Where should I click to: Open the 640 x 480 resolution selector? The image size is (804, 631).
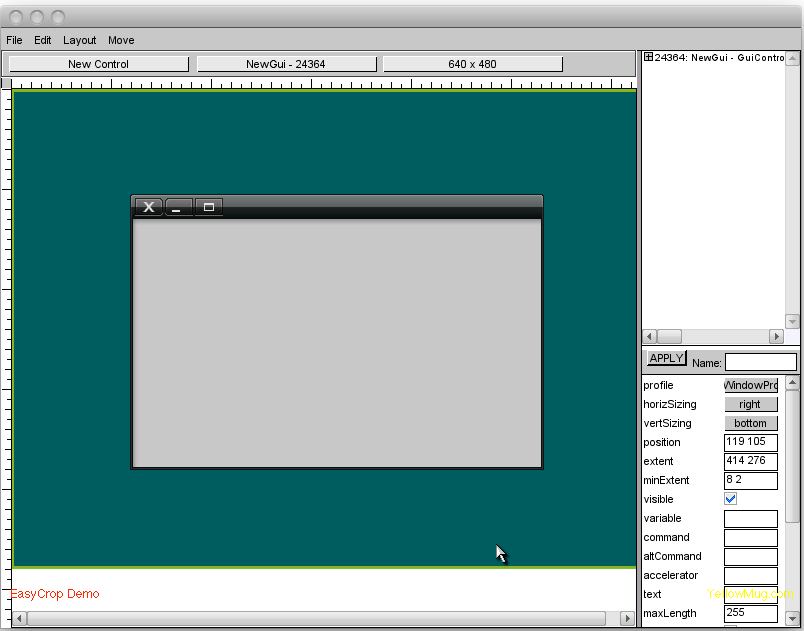point(472,64)
